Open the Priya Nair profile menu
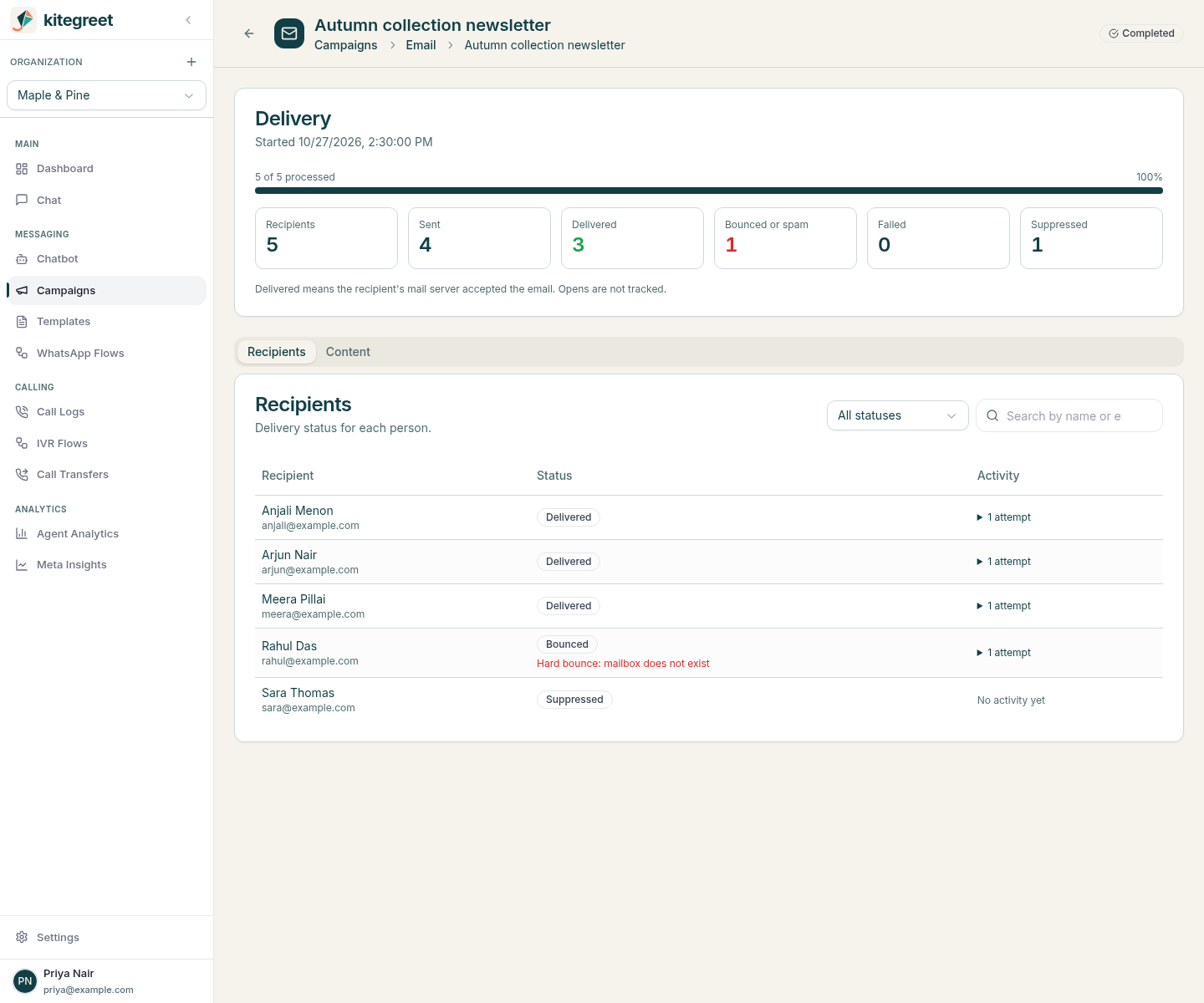 [106, 981]
